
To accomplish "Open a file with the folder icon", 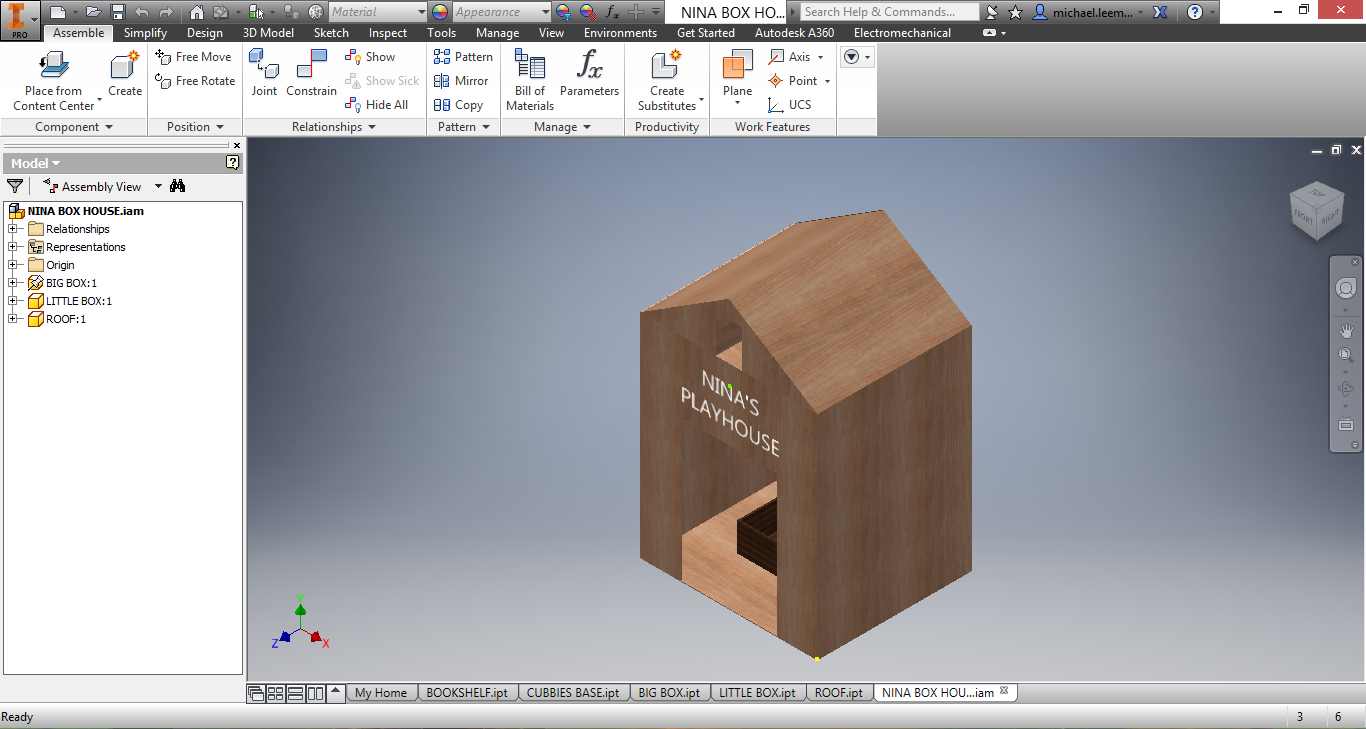I will pos(93,12).
